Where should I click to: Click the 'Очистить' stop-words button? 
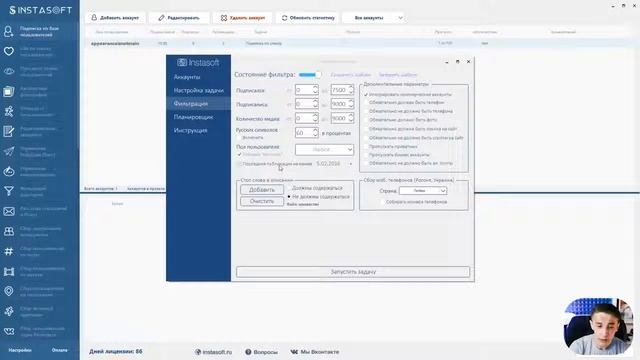point(262,201)
